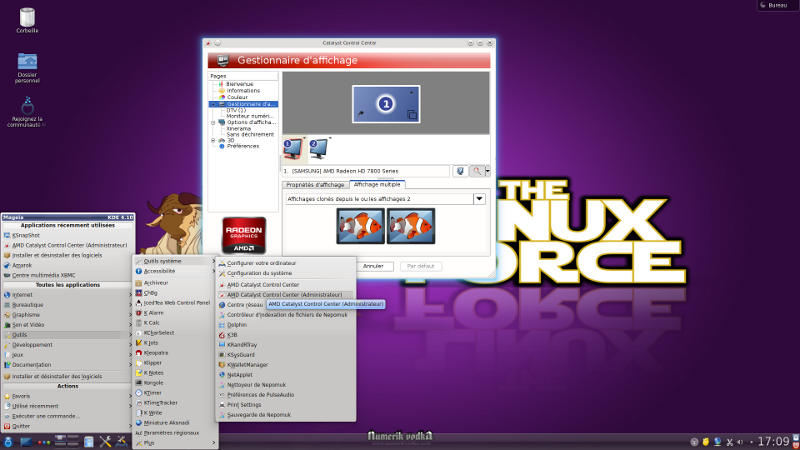Viewport: 800px width, 450px height.
Task: Open the Favoris submenu
Action: coord(68,396)
